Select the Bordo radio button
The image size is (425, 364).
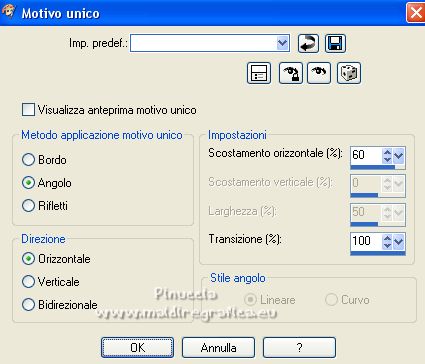pyautogui.click(x=28, y=160)
